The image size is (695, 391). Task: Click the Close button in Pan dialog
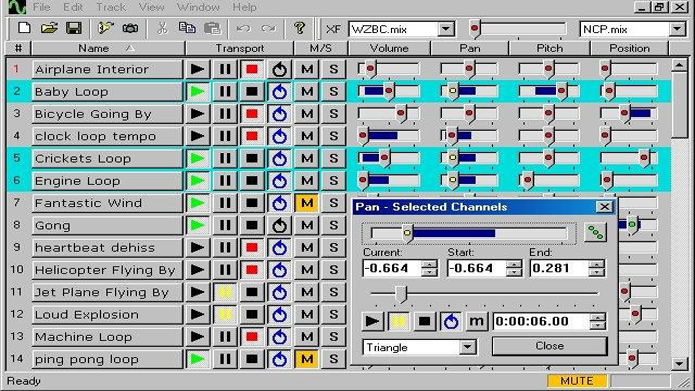[x=550, y=346]
